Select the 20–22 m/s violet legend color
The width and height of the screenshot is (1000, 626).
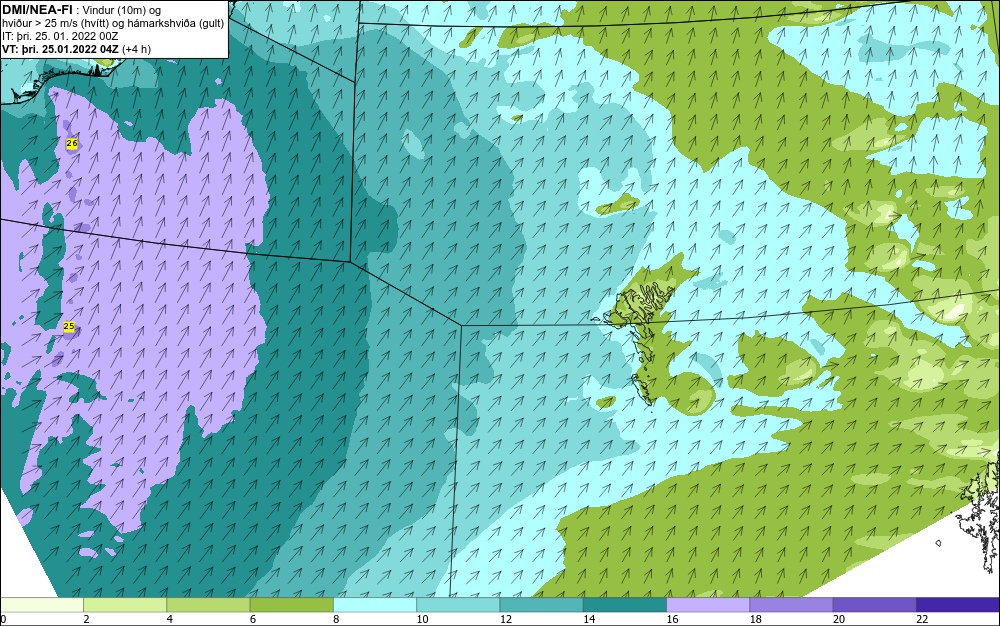pyautogui.click(x=874, y=605)
